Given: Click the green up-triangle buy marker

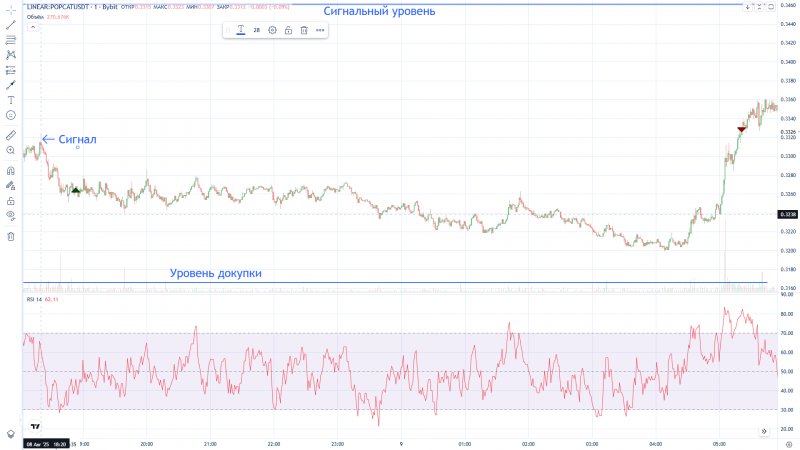Looking at the screenshot, I should coord(76,190).
